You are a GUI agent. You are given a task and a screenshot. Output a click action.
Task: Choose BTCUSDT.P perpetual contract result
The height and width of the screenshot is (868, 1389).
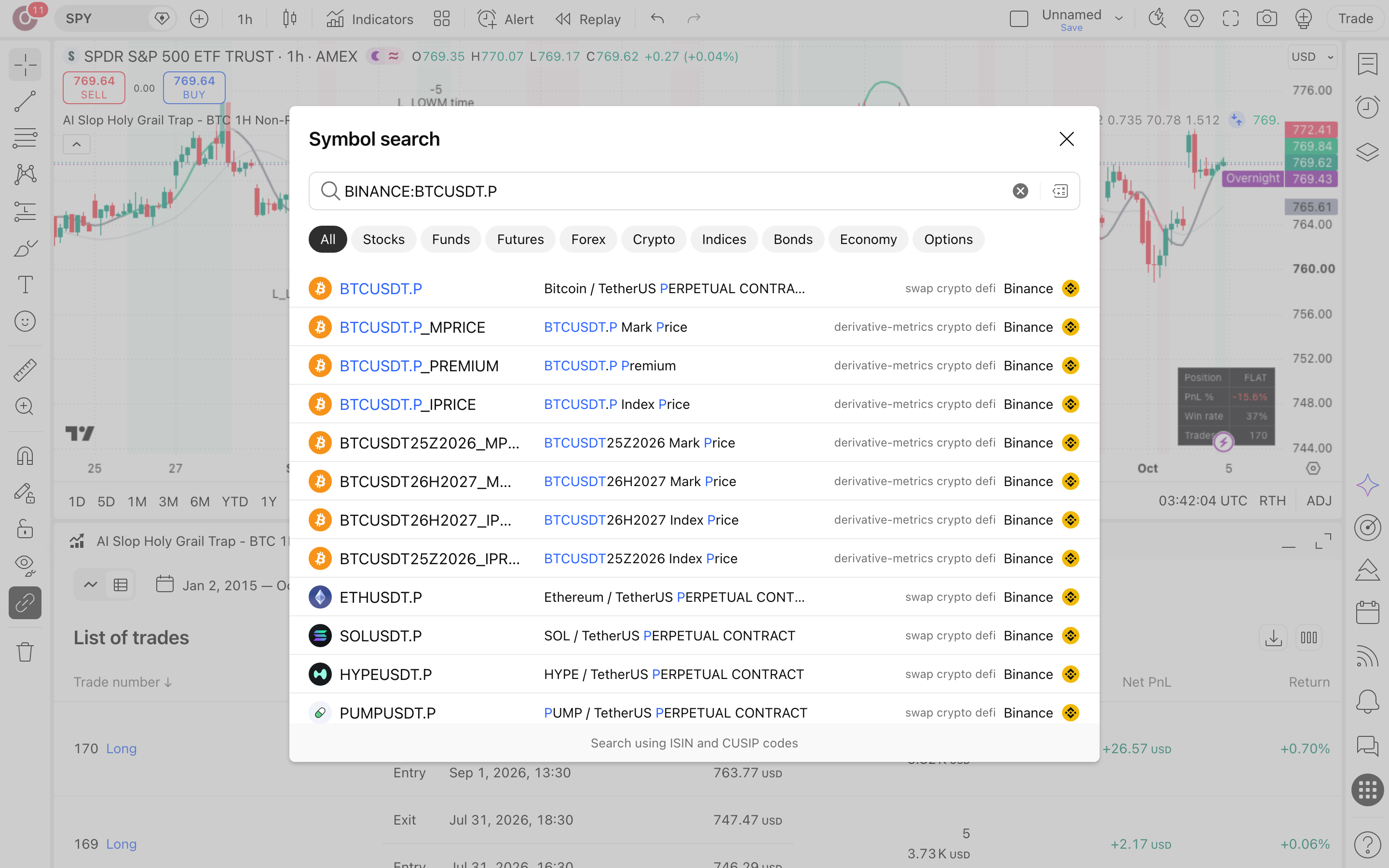tap(694, 288)
